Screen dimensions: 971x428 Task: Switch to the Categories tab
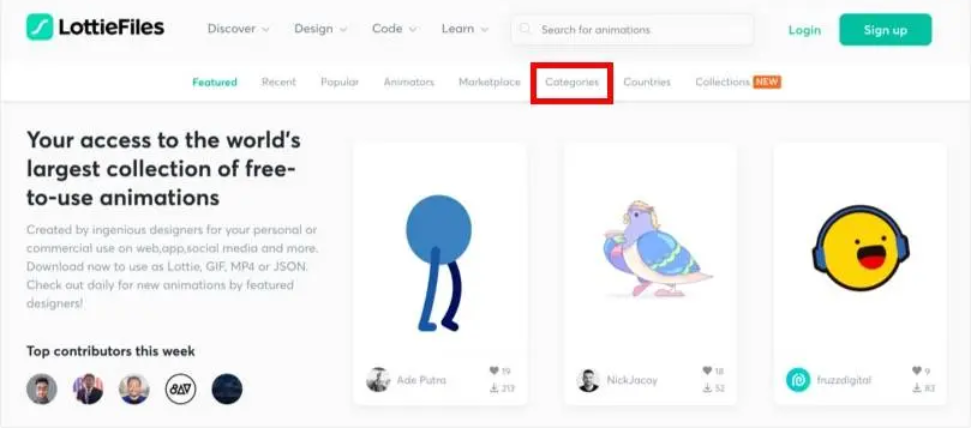[x=572, y=82]
